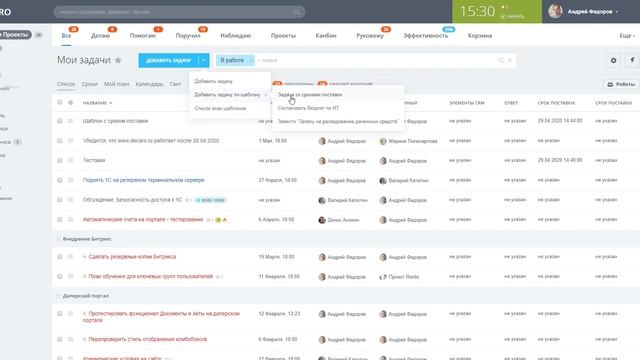640x360 pixels.
Task: Tick checkbox for 'Шаблон с сроком поставки'
Action: (x=60, y=121)
